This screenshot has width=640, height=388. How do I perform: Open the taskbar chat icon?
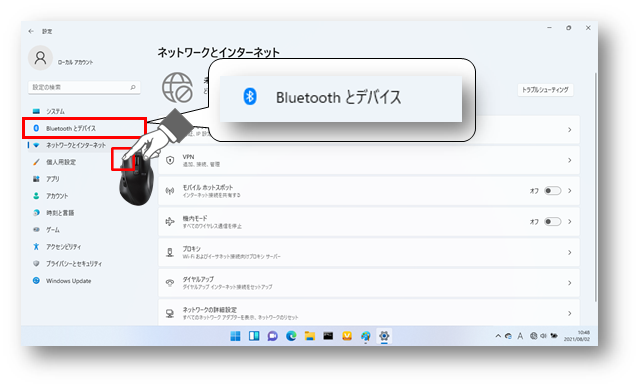[272, 336]
